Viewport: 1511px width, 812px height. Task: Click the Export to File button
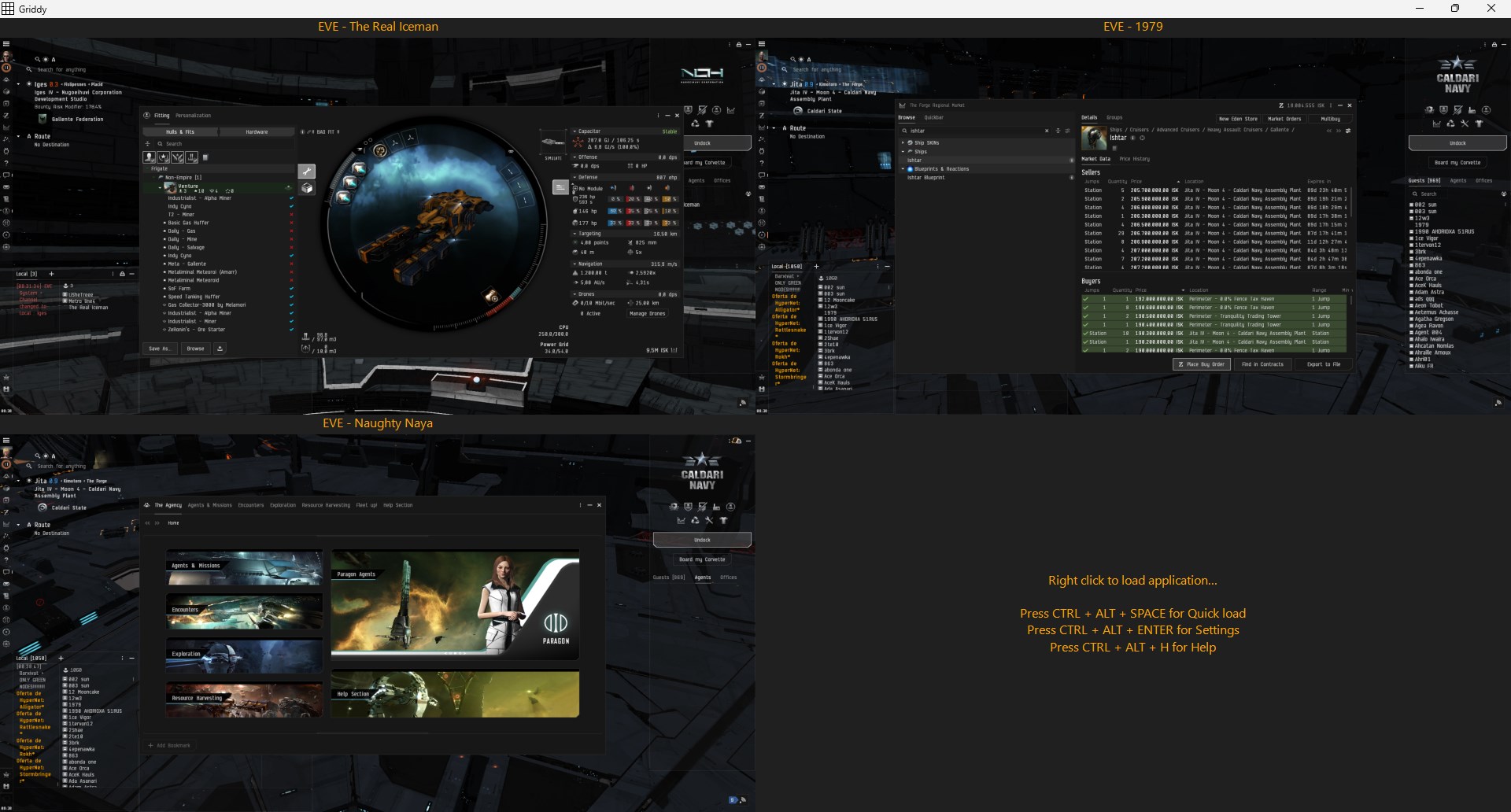tap(1324, 364)
